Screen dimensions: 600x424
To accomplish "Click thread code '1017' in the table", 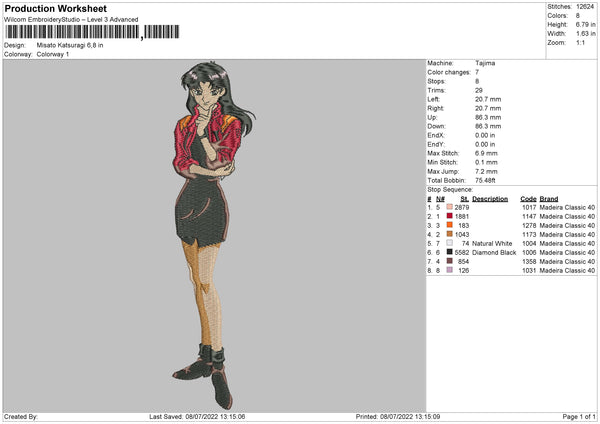I will click(x=529, y=207).
